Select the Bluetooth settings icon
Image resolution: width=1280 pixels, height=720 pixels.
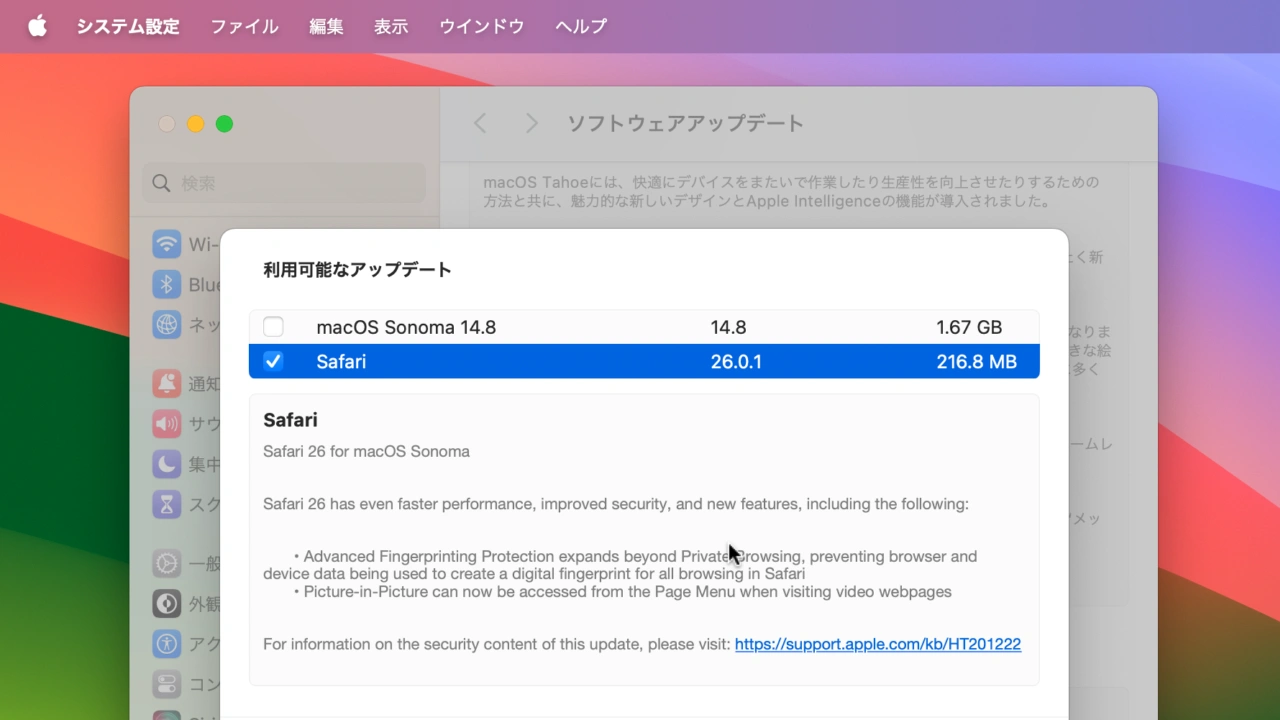(x=167, y=284)
